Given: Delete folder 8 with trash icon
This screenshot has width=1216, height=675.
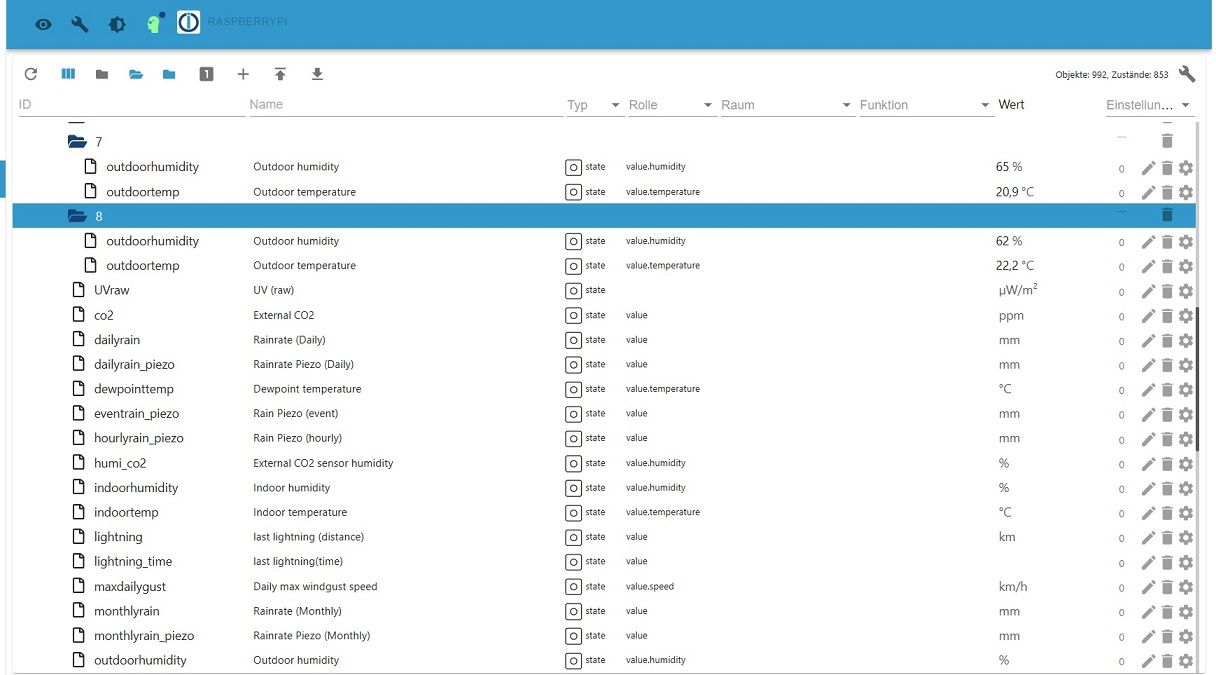Looking at the screenshot, I should point(1167,215).
